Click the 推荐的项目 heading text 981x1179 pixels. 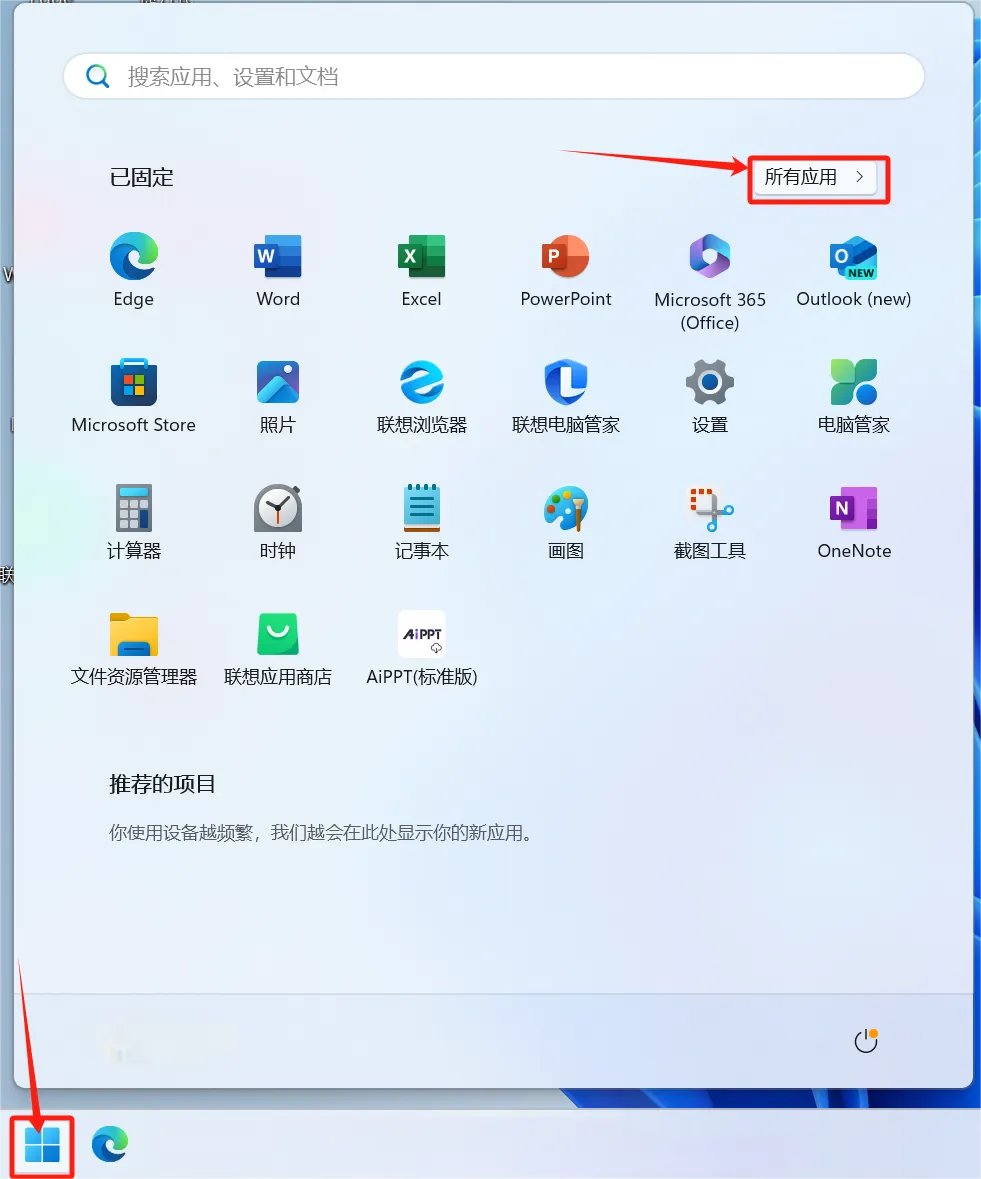[162, 784]
